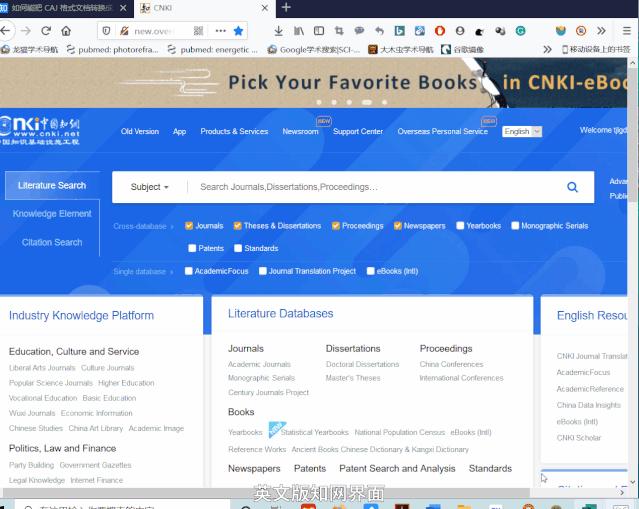Open the Doctoral Dissertations link
The width and height of the screenshot is (639, 509).
click(x=362, y=364)
